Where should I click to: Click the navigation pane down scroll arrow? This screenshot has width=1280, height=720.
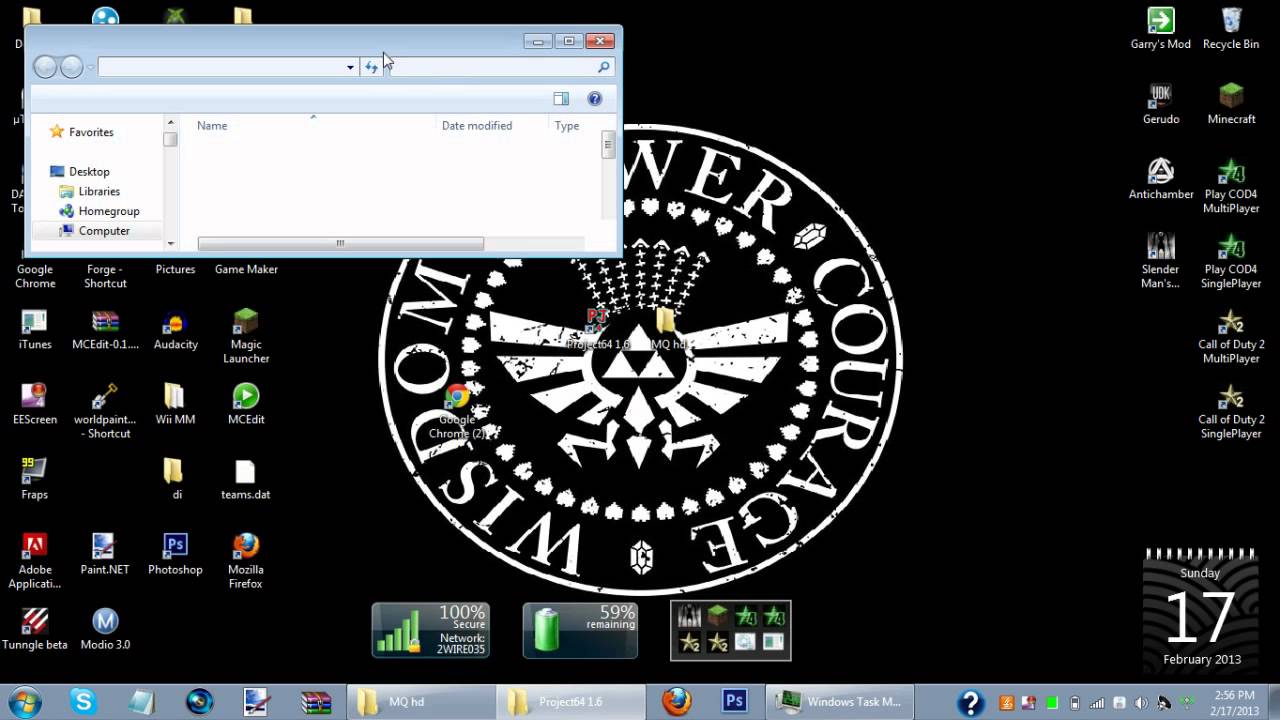[170, 243]
